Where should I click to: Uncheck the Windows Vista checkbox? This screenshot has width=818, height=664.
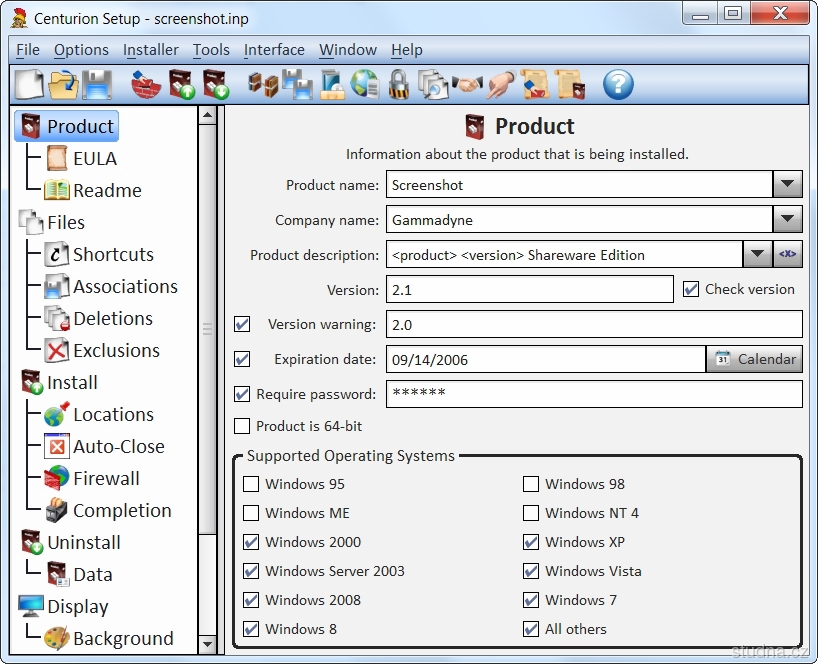pyautogui.click(x=531, y=571)
